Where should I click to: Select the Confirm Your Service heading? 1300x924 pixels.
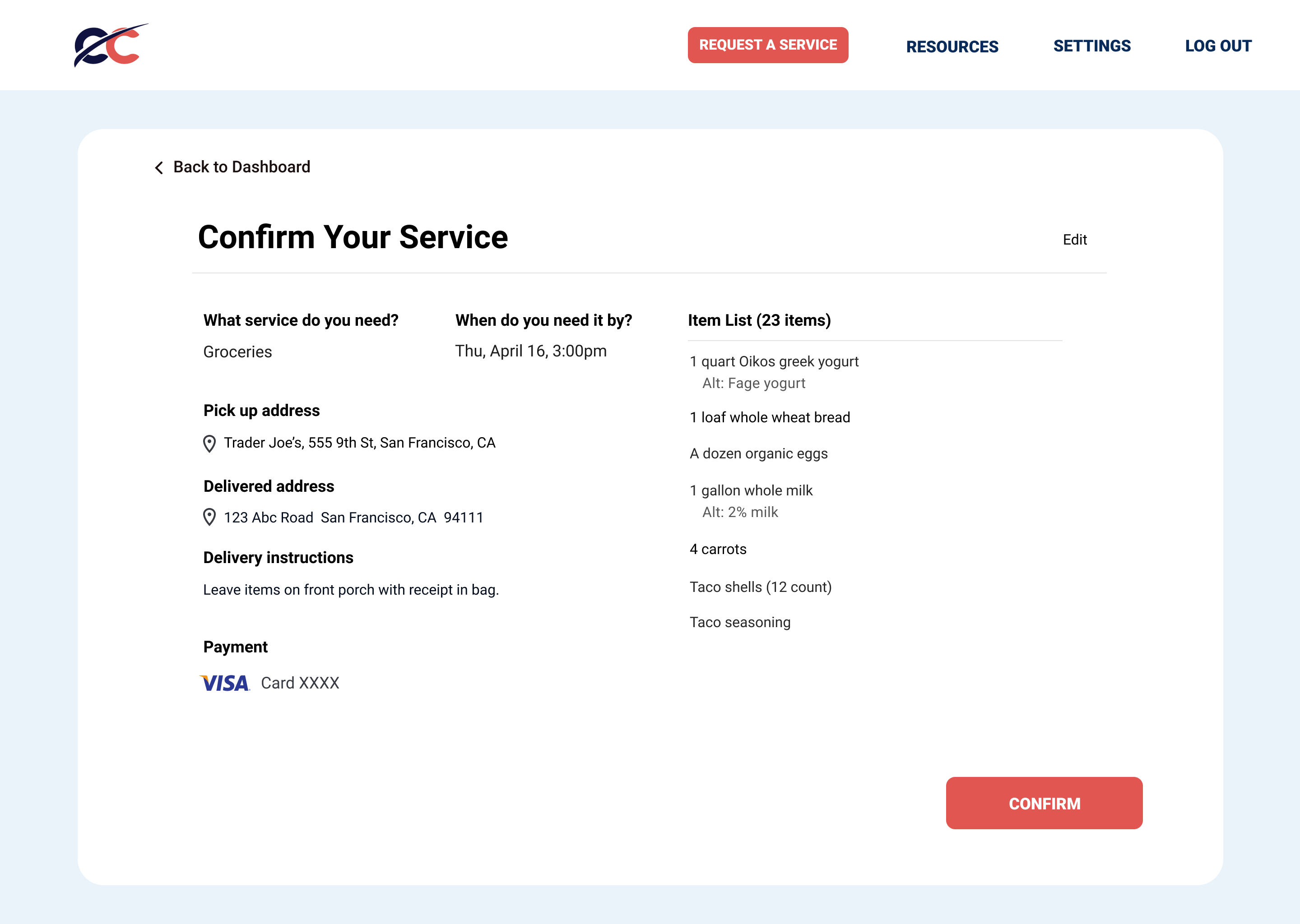coord(353,237)
